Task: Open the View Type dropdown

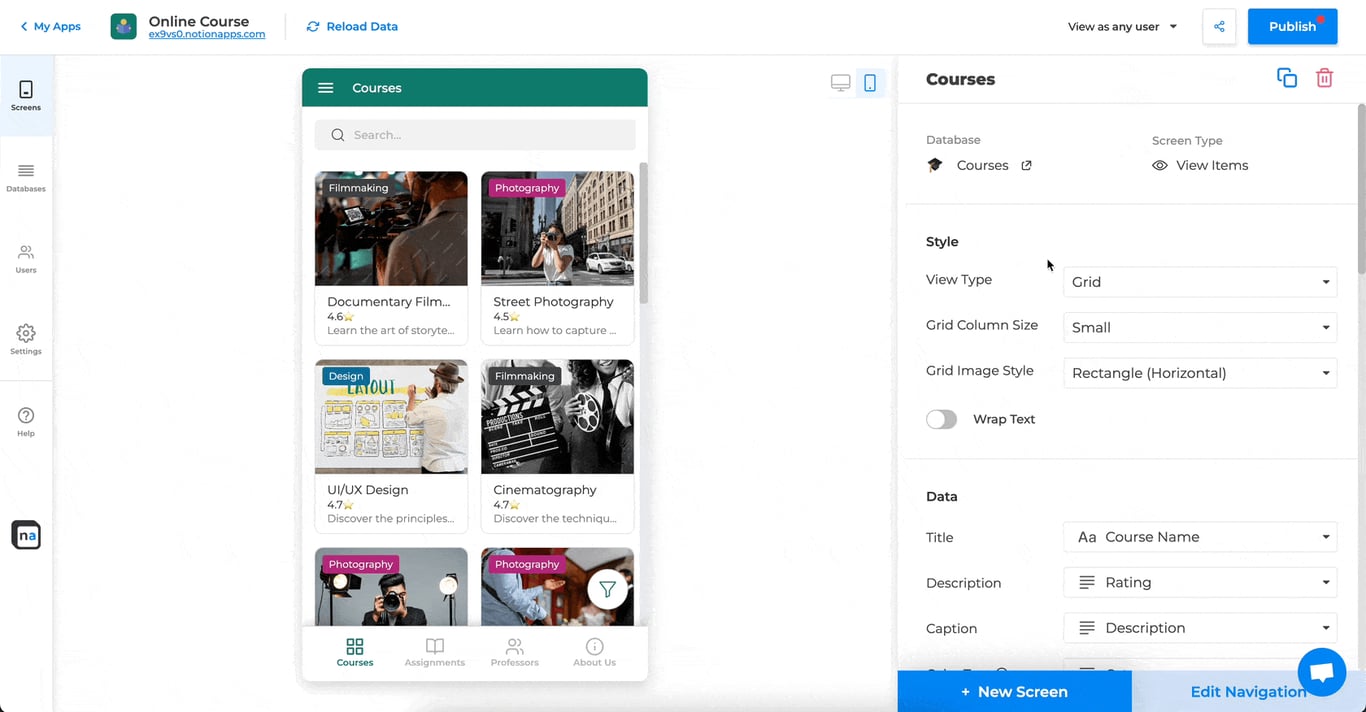Action: pyautogui.click(x=1200, y=282)
